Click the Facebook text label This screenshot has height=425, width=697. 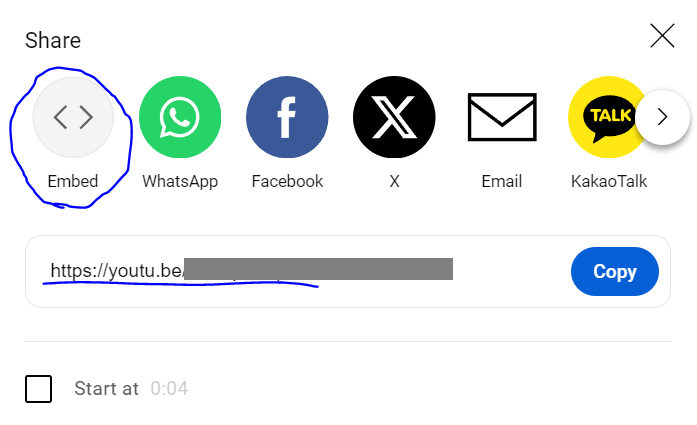tap(287, 181)
